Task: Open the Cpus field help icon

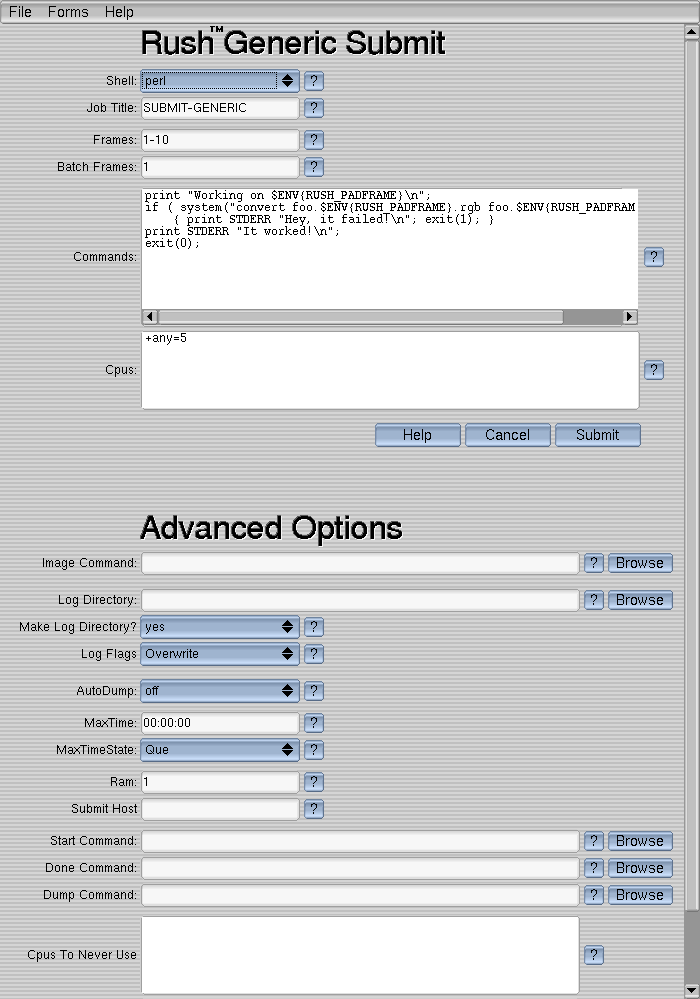Action: pyautogui.click(x=654, y=370)
